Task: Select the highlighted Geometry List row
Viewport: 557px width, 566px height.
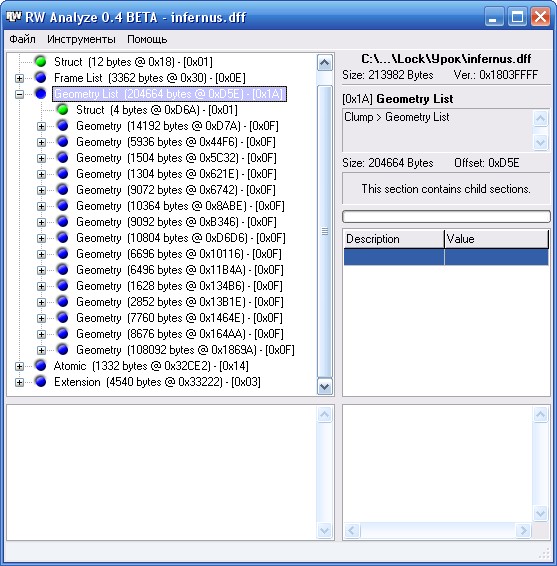Action: coord(169,94)
